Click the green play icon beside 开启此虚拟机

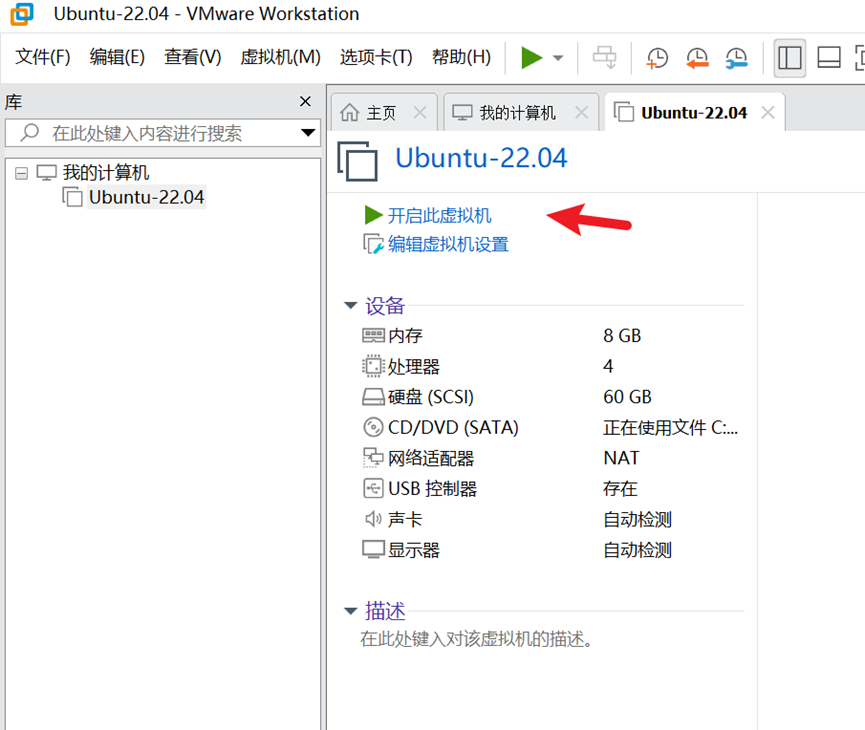(x=373, y=215)
